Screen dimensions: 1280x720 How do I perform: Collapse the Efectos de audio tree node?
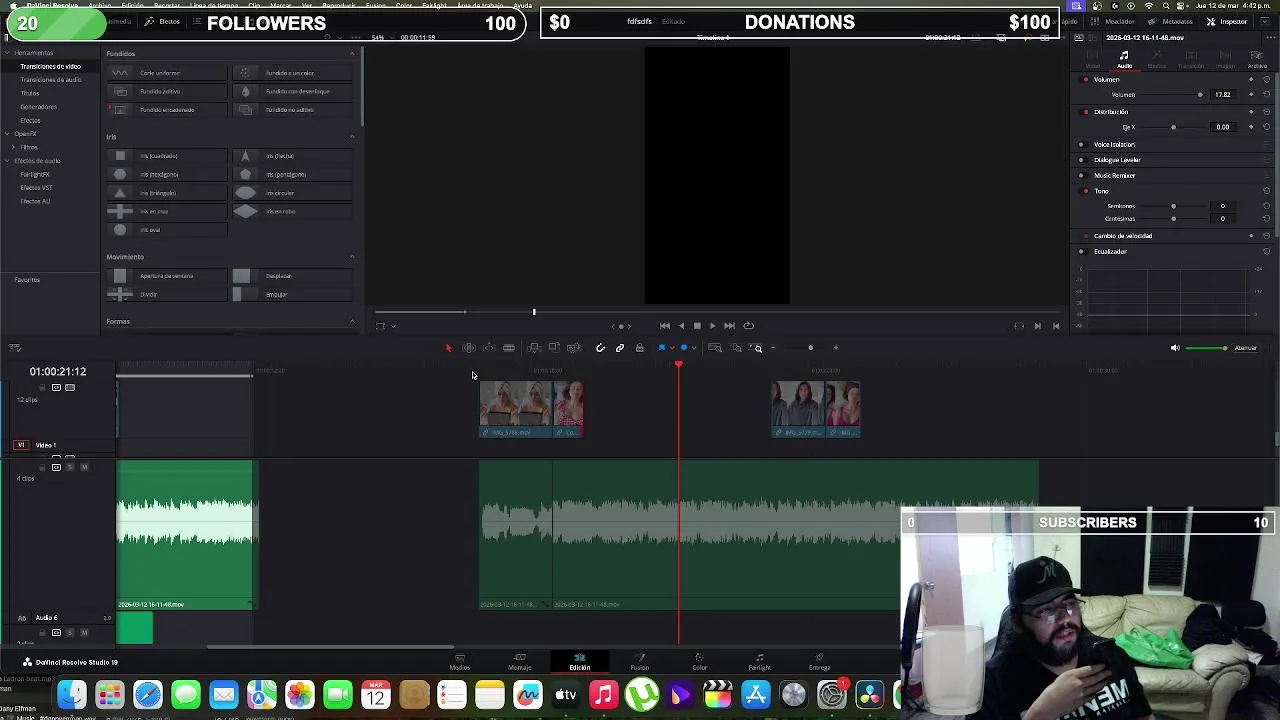tap(8, 160)
